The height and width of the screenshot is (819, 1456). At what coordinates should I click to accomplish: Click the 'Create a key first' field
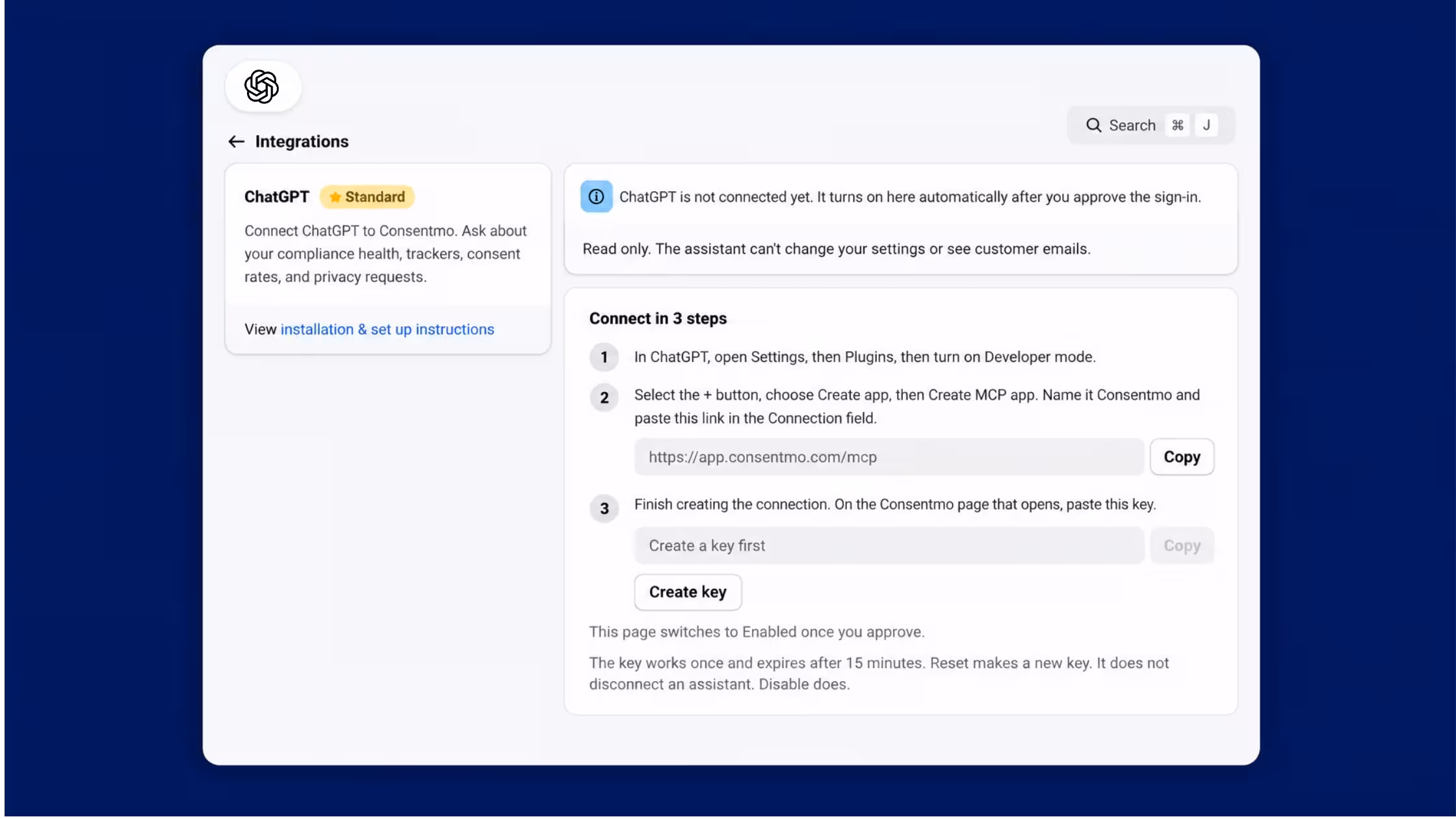[x=889, y=545]
